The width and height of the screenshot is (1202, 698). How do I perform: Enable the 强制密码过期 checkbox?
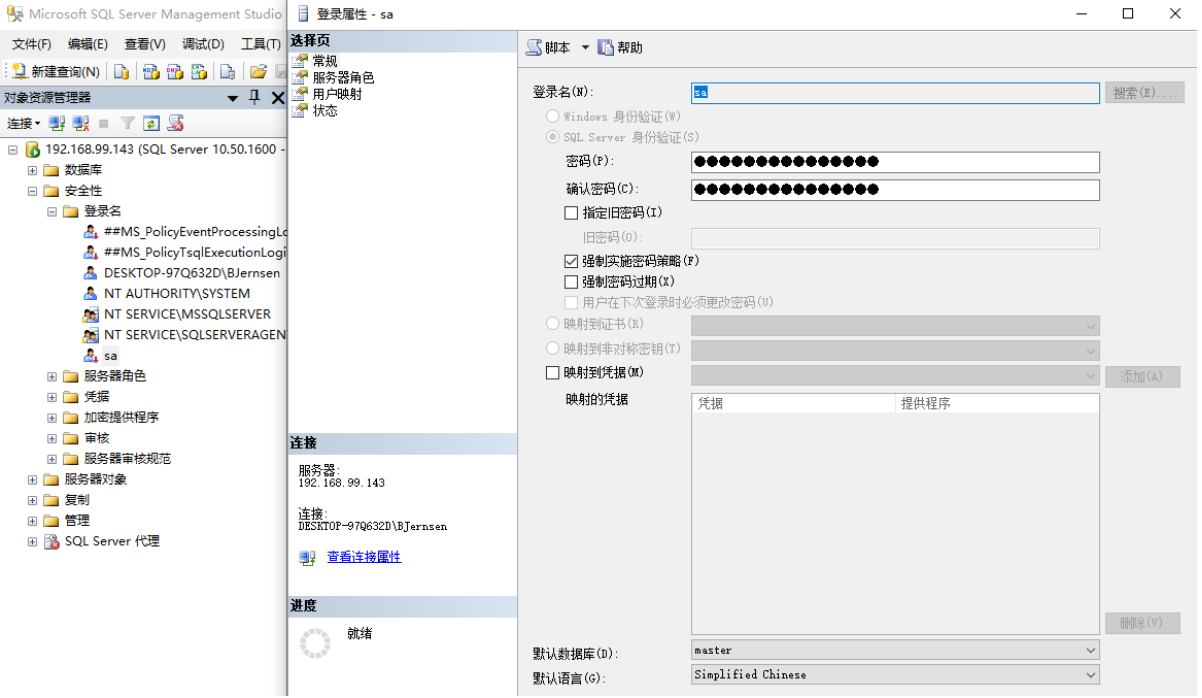click(571, 282)
